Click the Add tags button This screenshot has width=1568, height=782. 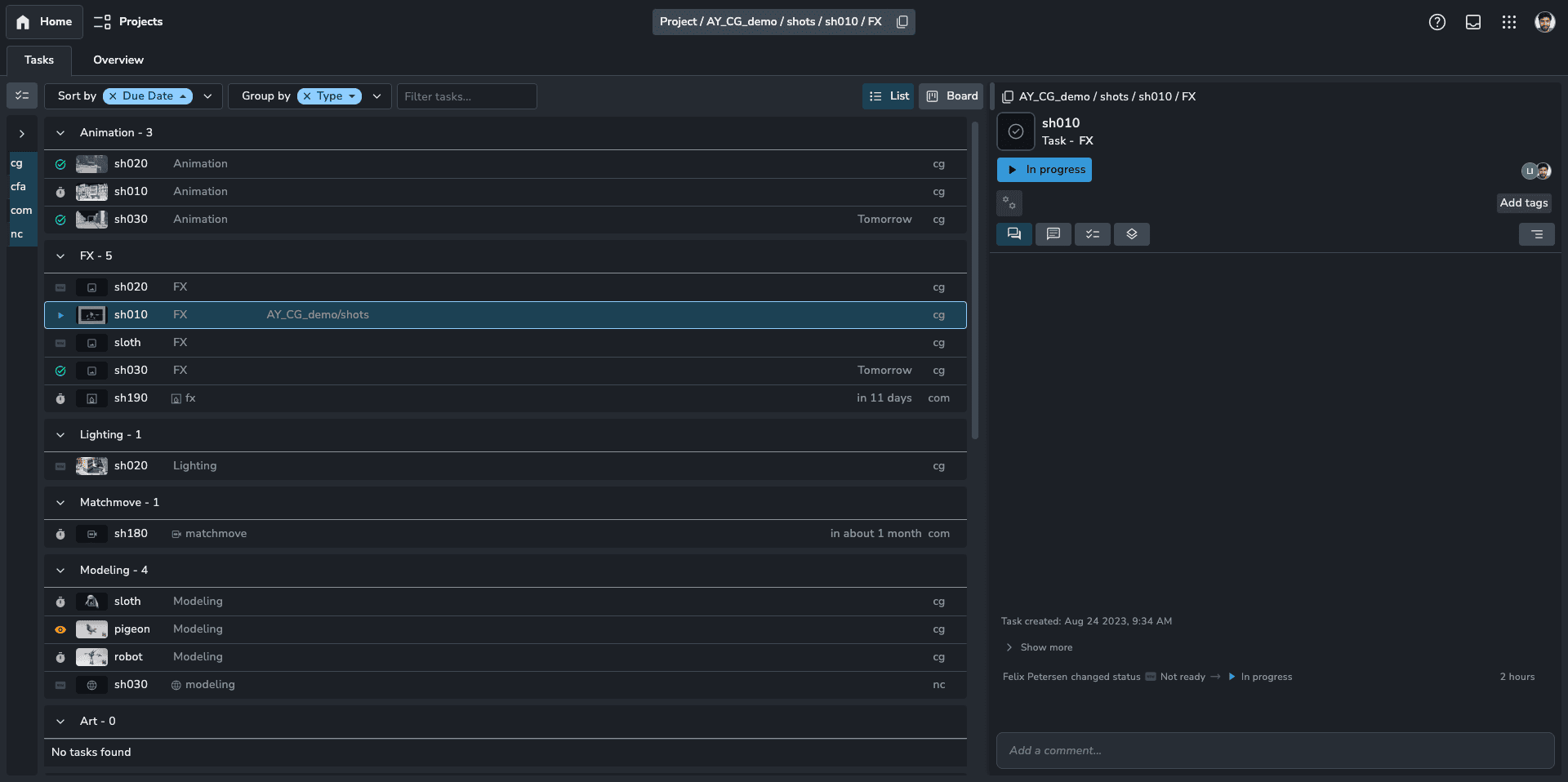click(x=1523, y=203)
